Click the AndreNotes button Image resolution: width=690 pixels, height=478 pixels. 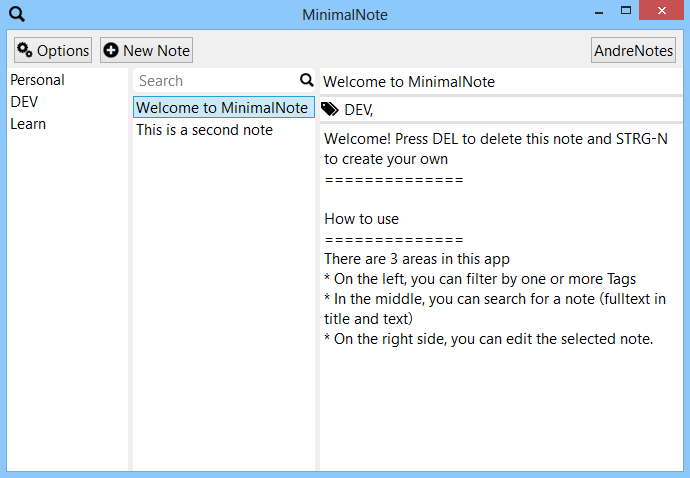(633, 50)
